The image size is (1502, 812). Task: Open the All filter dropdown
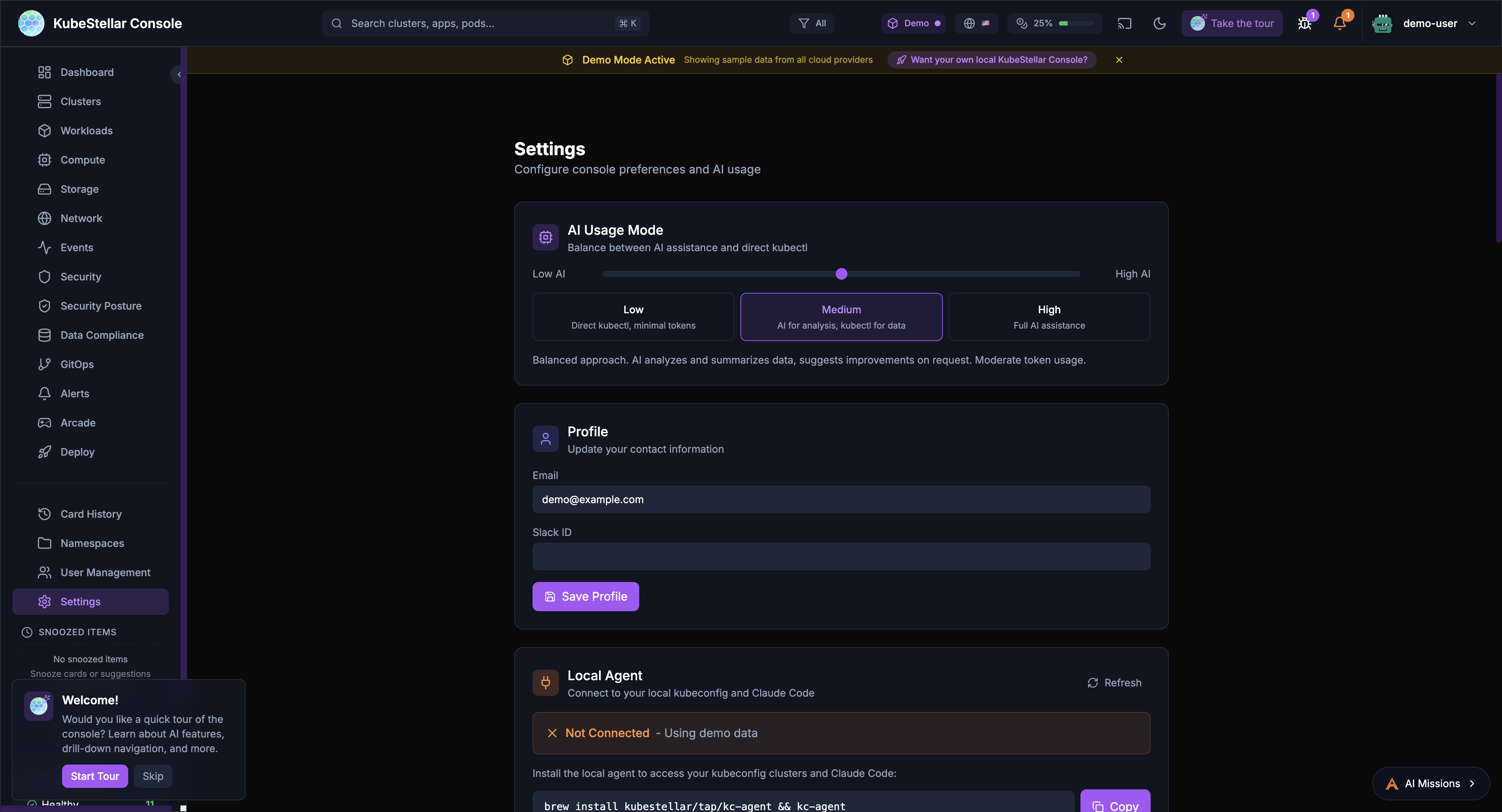(x=812, y=23)
